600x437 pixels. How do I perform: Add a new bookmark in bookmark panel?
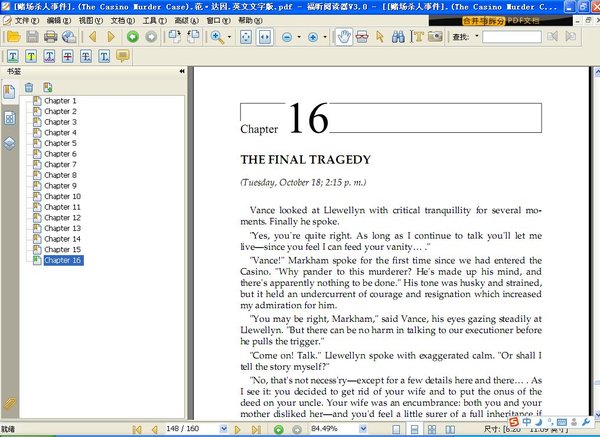point(48,87)
